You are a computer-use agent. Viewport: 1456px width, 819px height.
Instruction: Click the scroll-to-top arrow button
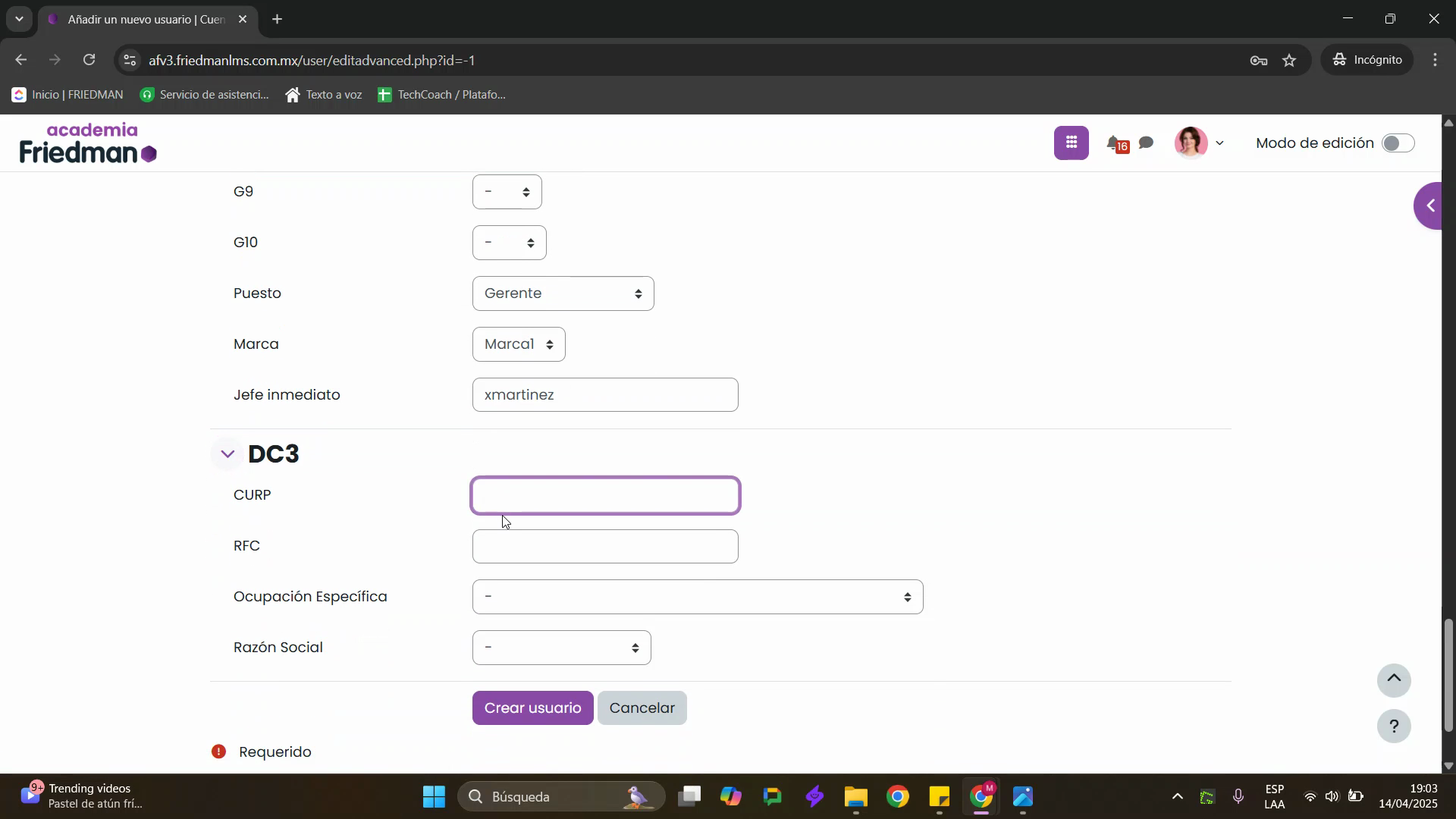click(1393, 680)
